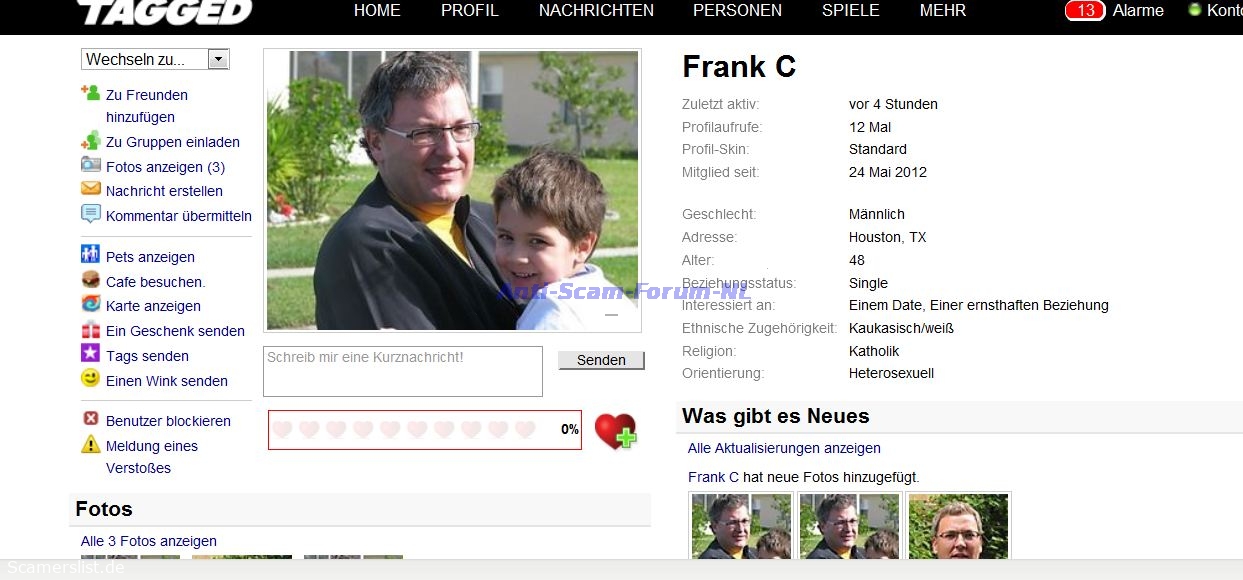Click the Kurznachricht text field

tap(403, 371)
